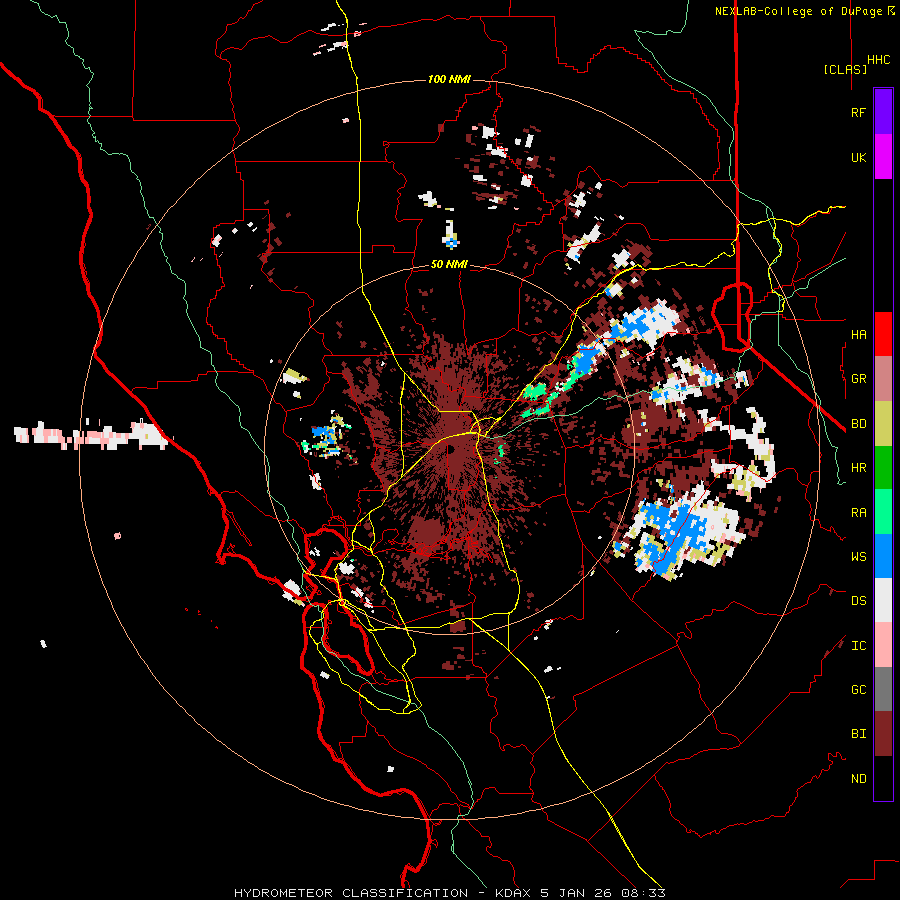
Task: Select the "RA" legend label
Action: [x=858, y=512]
